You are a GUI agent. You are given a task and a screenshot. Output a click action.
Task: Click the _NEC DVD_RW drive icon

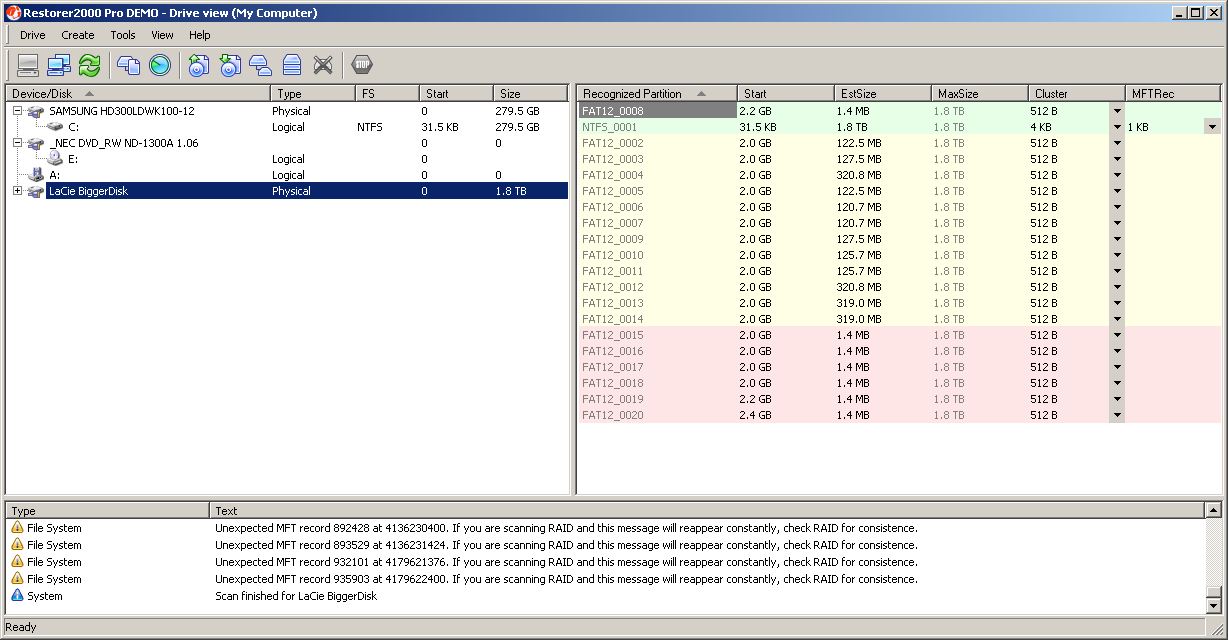(36, 143)
